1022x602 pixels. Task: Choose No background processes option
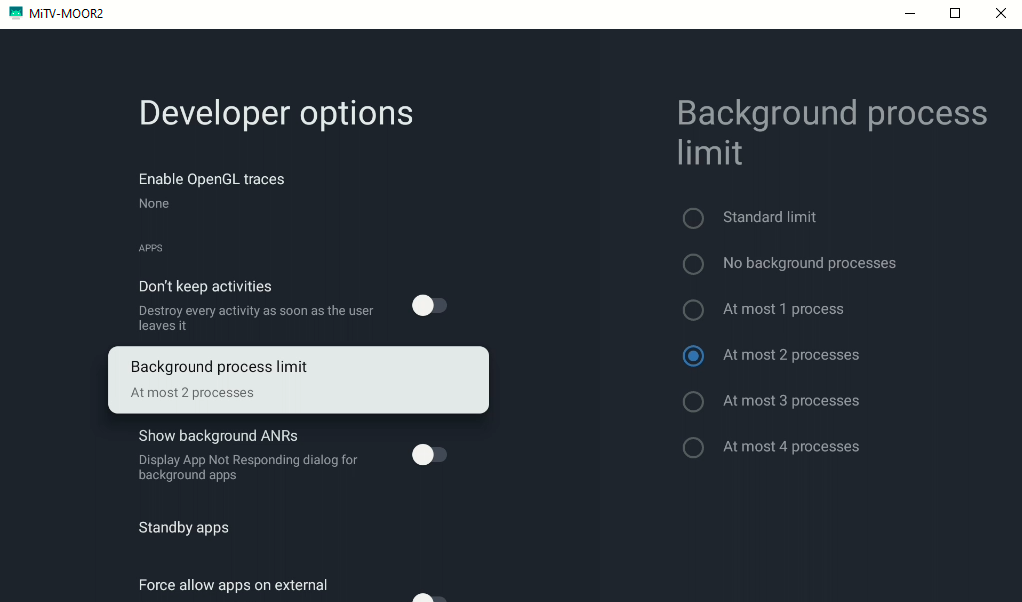click(693, 264)
